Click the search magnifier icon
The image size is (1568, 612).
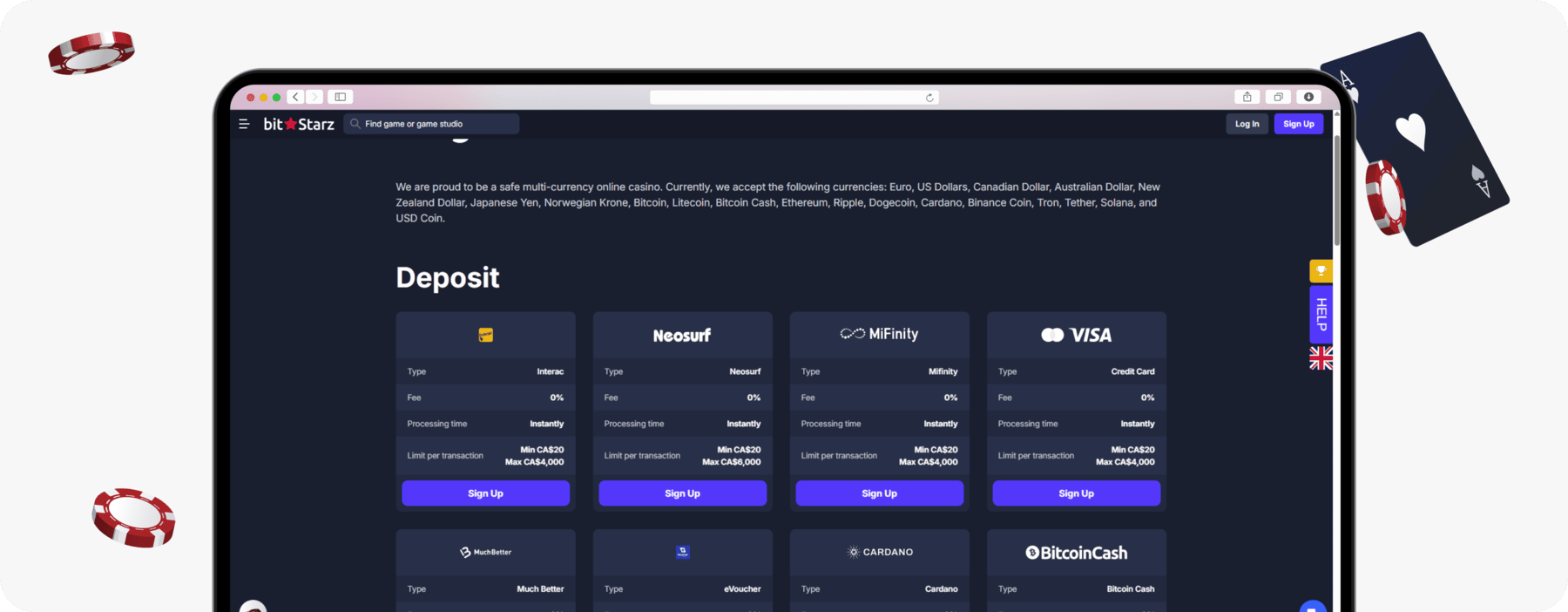point(355,124)
